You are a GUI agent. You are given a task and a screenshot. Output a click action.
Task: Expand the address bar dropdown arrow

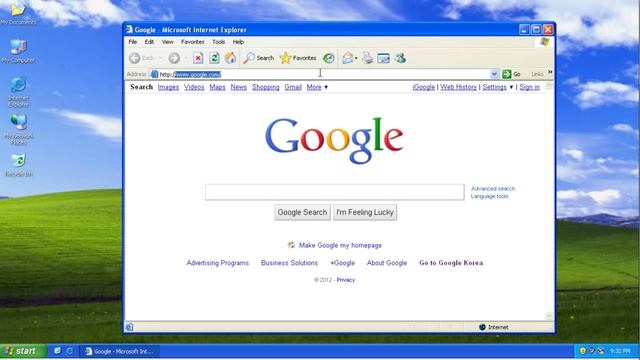[x=494, y=74]
